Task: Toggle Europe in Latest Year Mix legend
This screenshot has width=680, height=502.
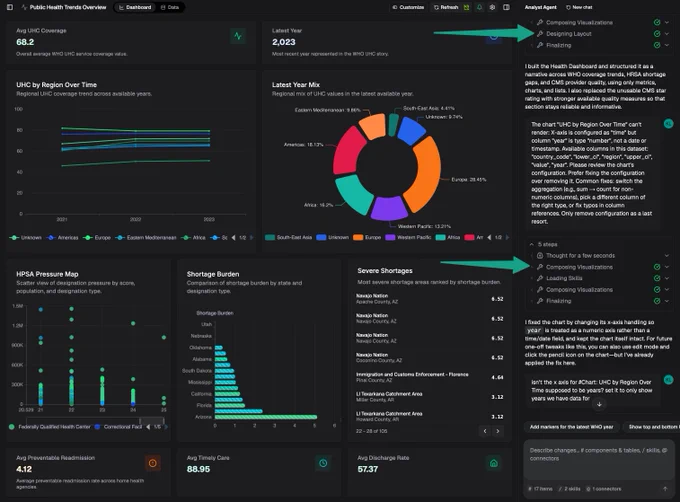Action: (367, 238)
